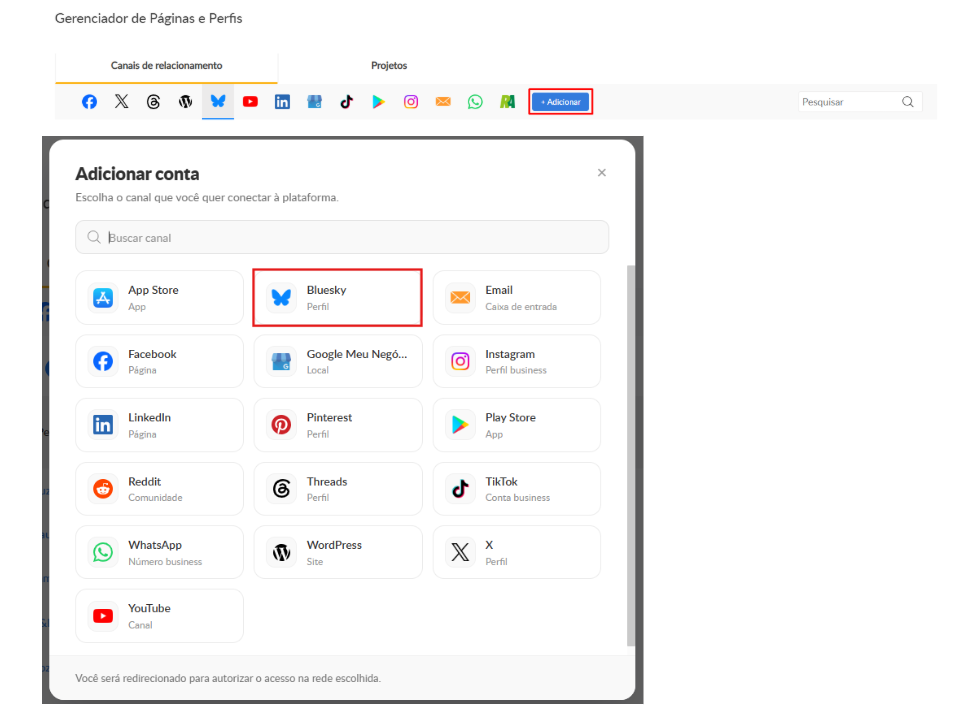Viewport: 976px width, 715px height.
Task: Click the search magnifier in Pesquisar box
Action: click(908, 102)
